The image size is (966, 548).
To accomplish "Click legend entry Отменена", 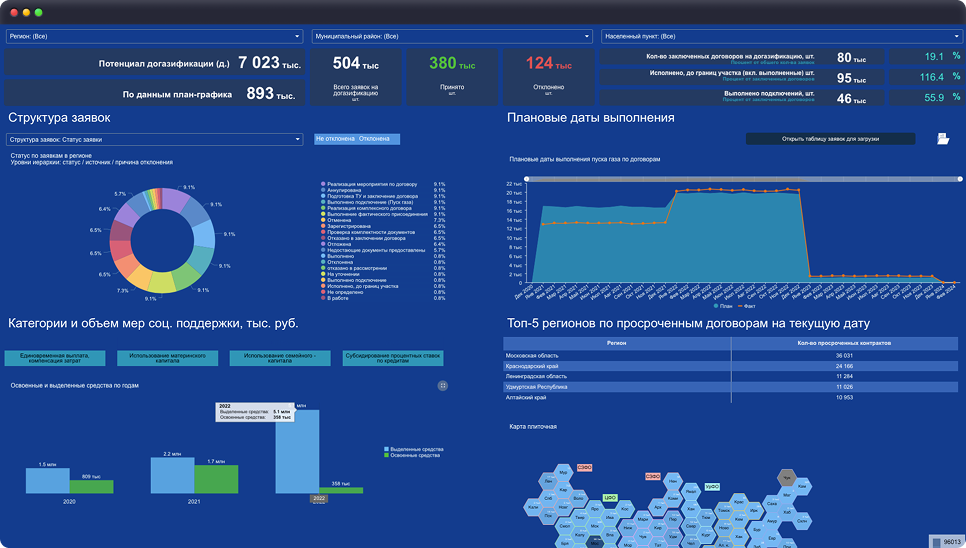I will tap(336, 220).
